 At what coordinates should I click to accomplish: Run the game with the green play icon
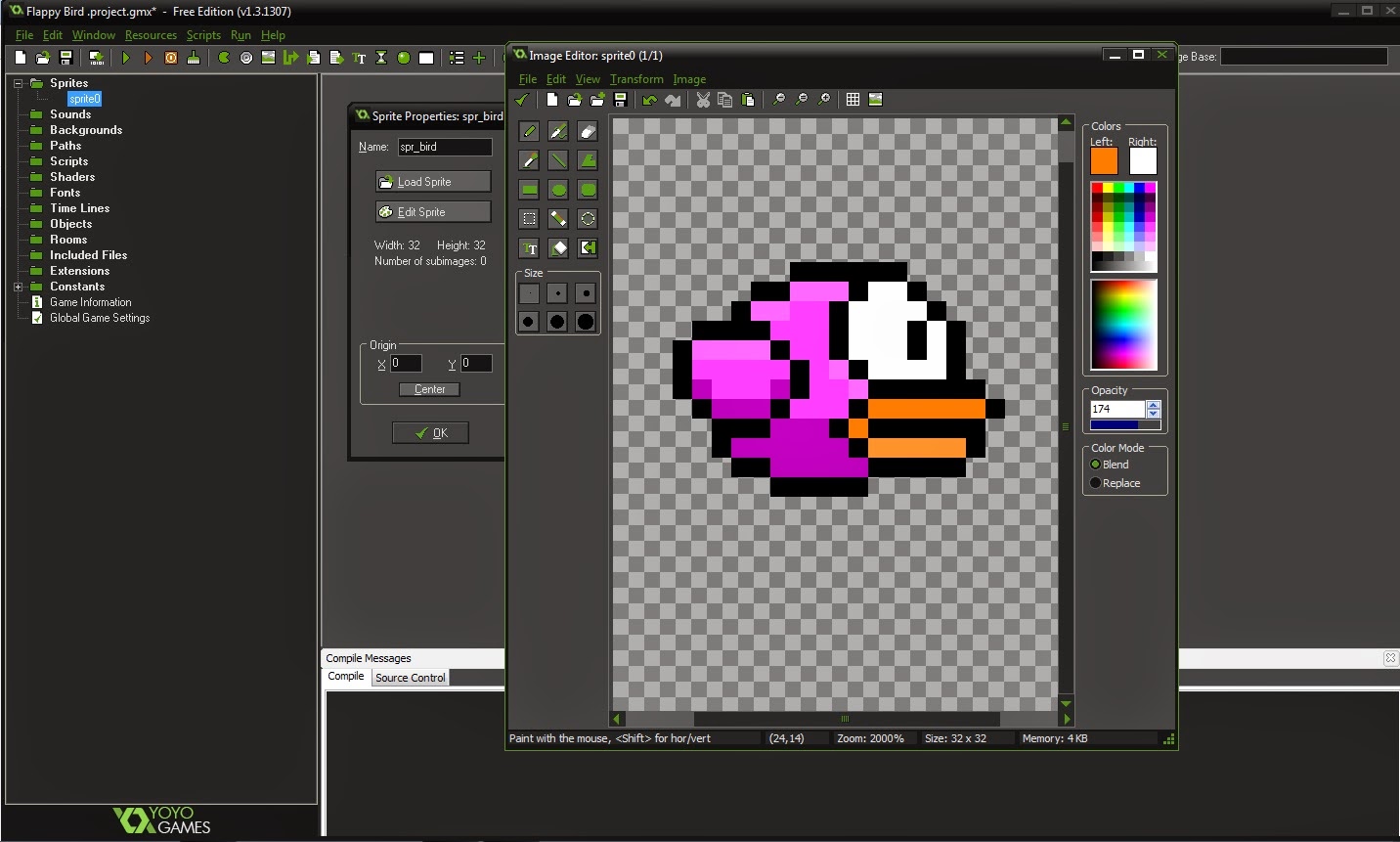tap(126, 58)
